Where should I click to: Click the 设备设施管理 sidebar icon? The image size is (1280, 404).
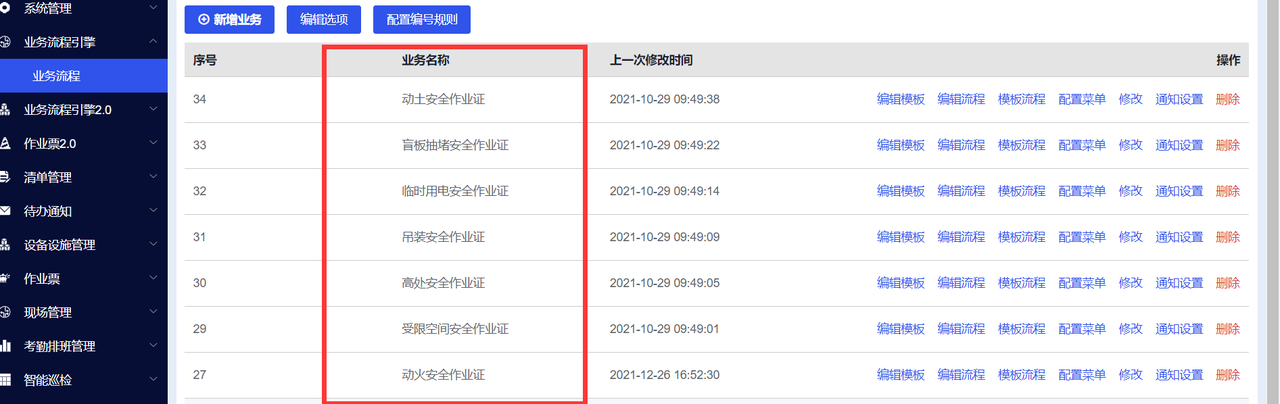click(5, 245)
